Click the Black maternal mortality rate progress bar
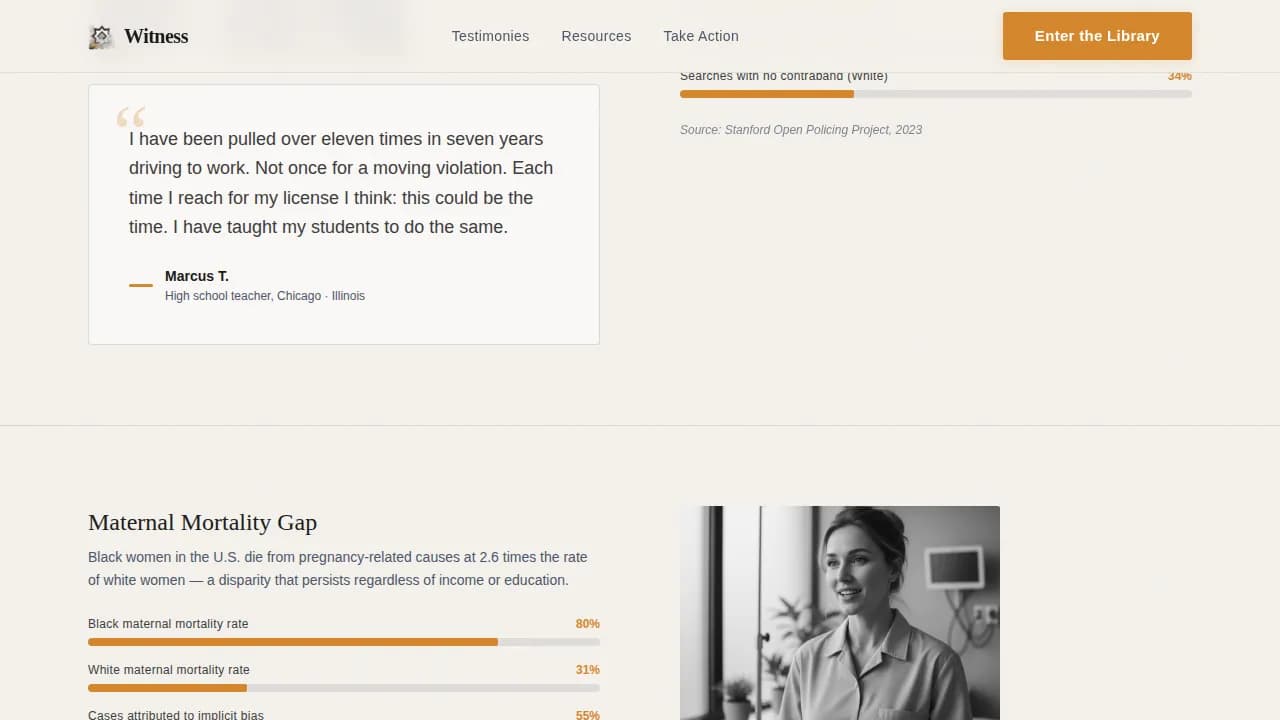Viewport: 1280px width, 720px height. 344,641
